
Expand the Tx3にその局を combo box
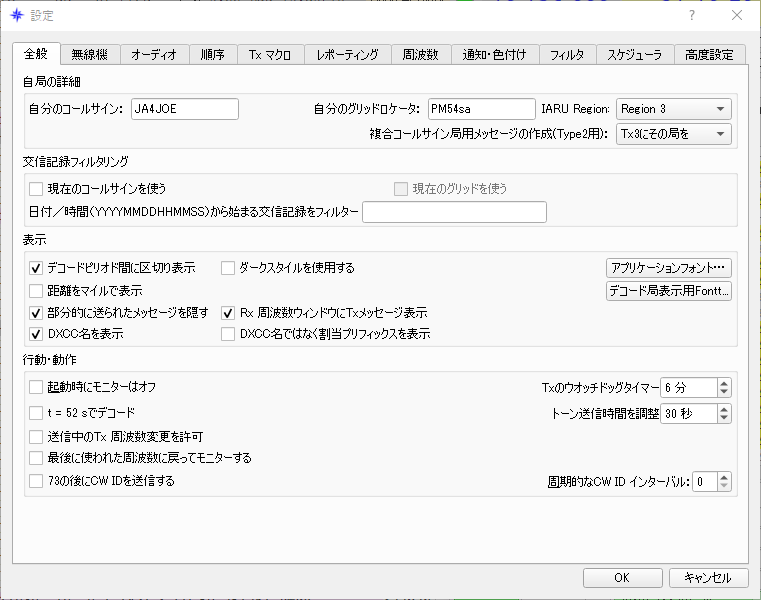673,134
